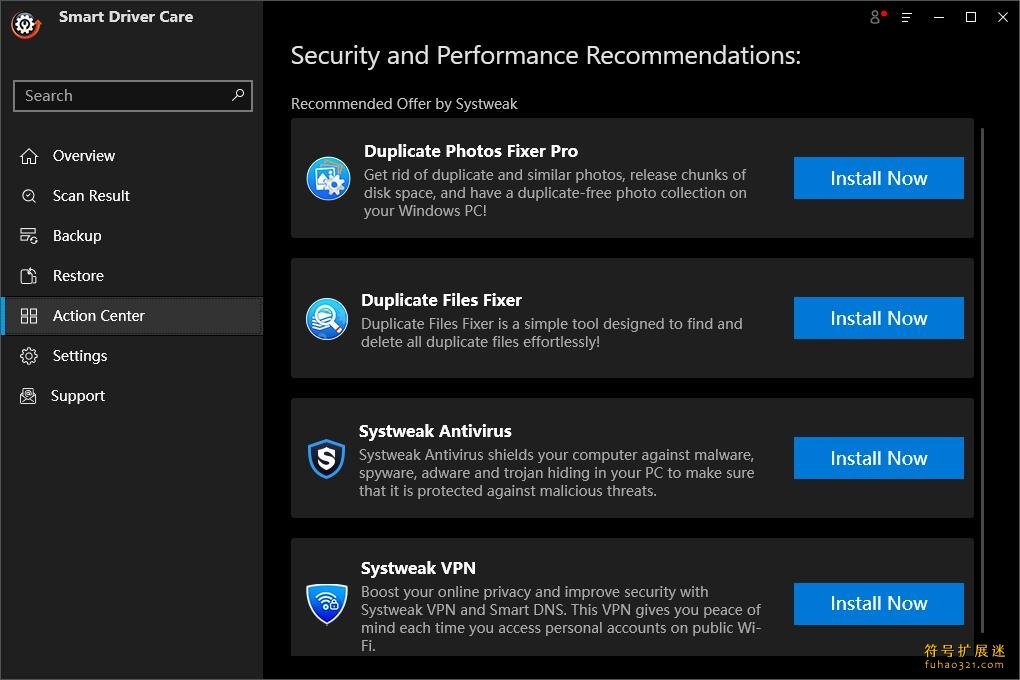Open the hamburger menu in title bar
The width and height of the screenshot is (1020, 680).
pos(907,18)
